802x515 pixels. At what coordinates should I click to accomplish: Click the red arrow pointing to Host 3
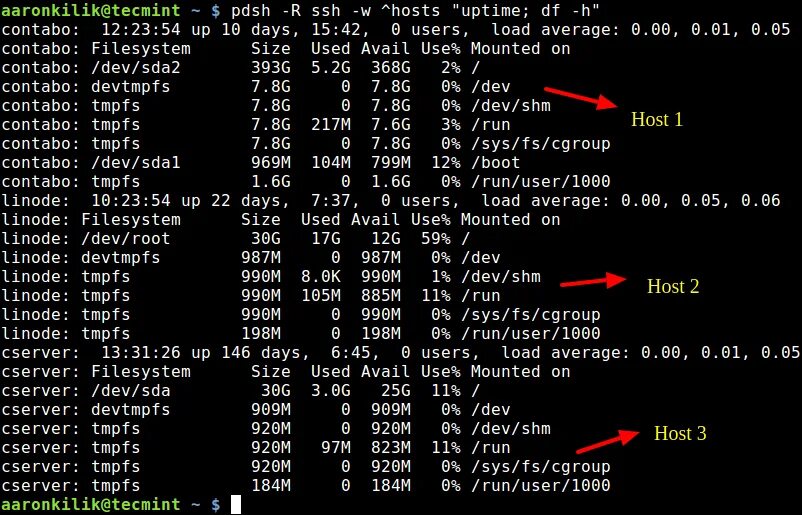click(608, 441)
